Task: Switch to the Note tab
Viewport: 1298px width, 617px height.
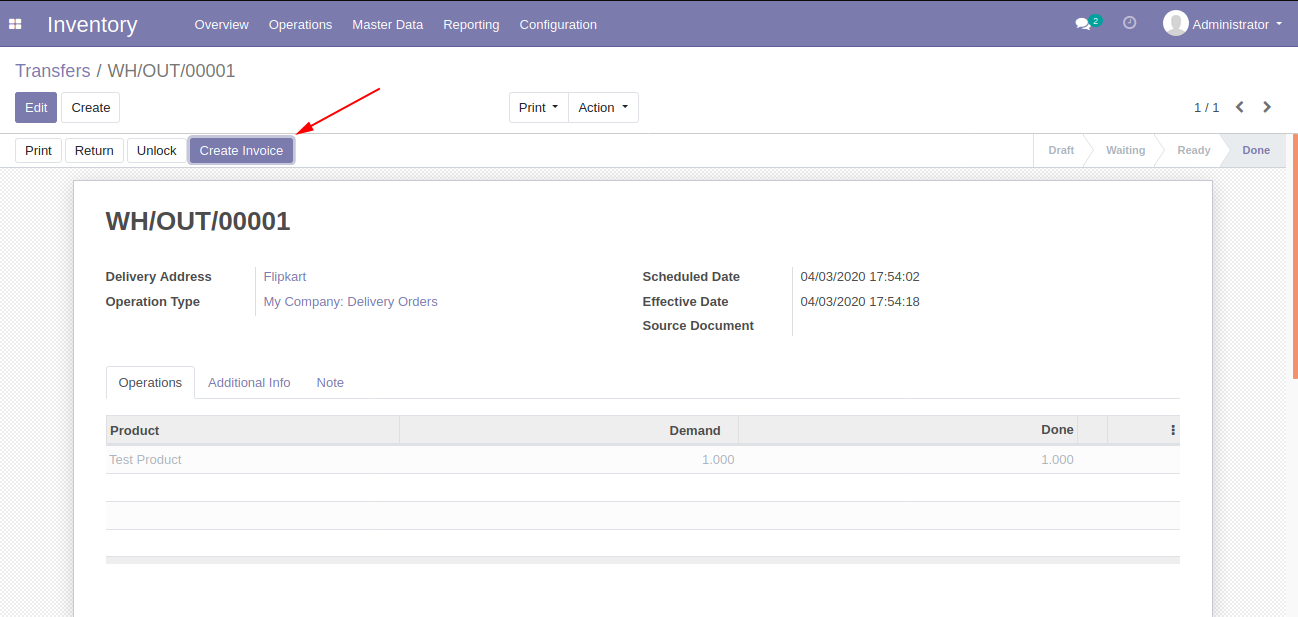Action: point(330,383)
